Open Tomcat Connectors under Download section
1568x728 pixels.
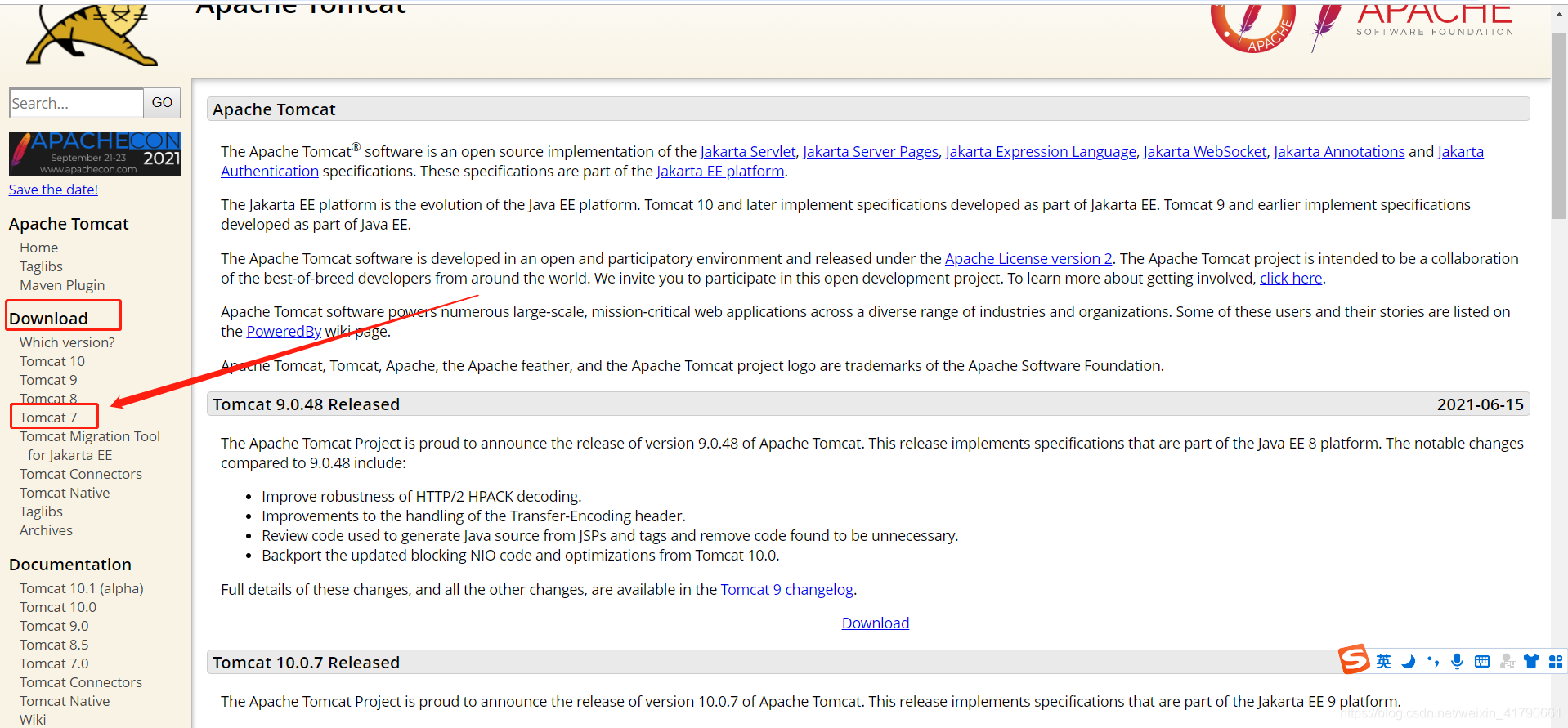point(81,474)
